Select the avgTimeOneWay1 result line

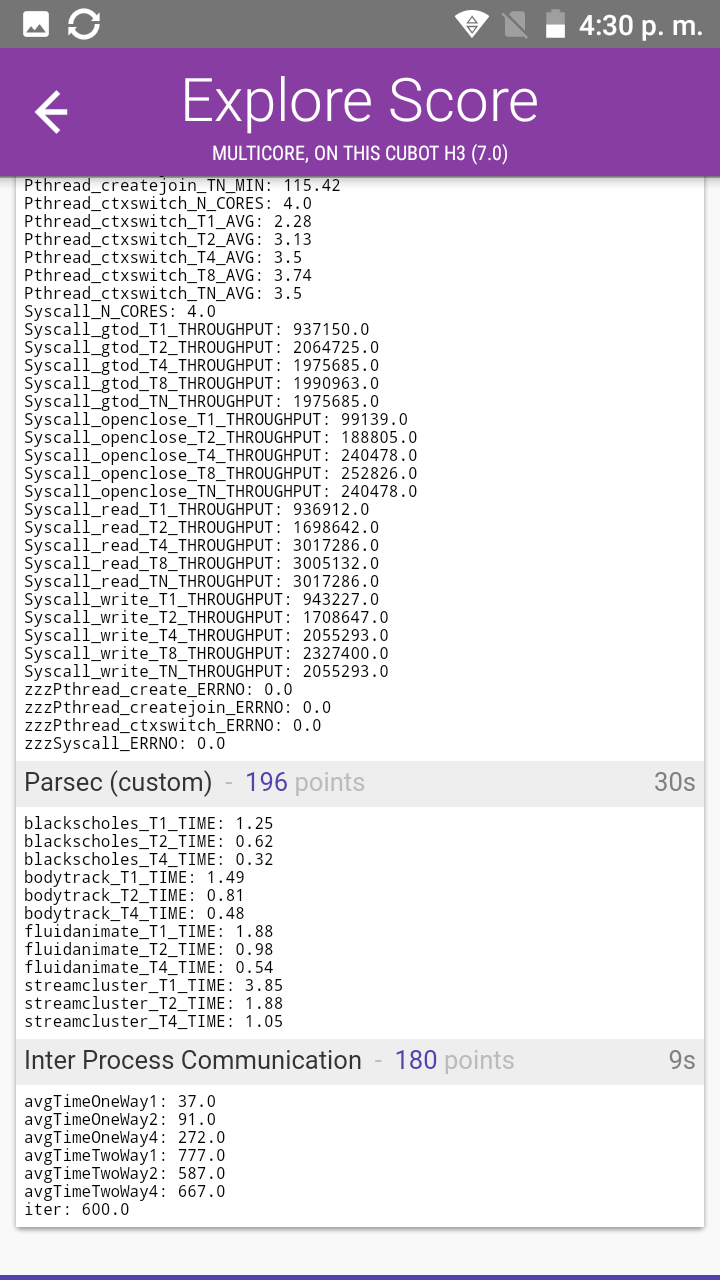[x=120, y=1101]
